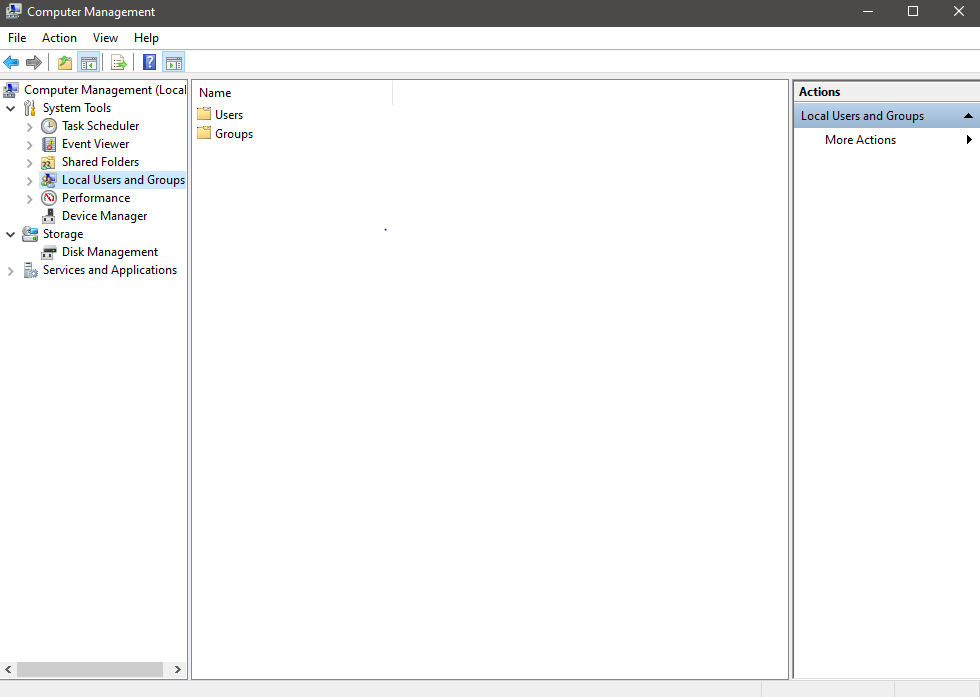
Task: Select the Groups entry in list
Action: (234, 134)
